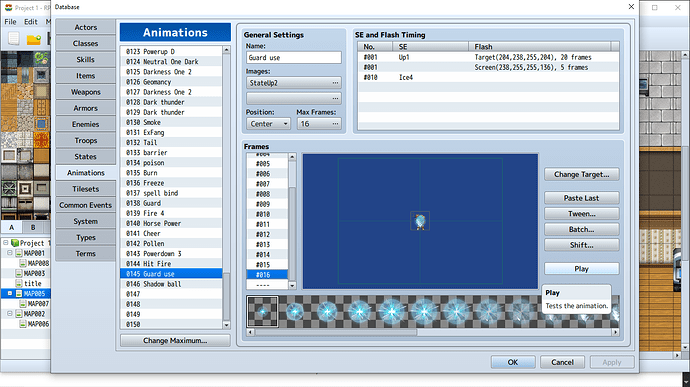Click the new project page icon
This screenshot has height=387, width=690.
[14, 39]
